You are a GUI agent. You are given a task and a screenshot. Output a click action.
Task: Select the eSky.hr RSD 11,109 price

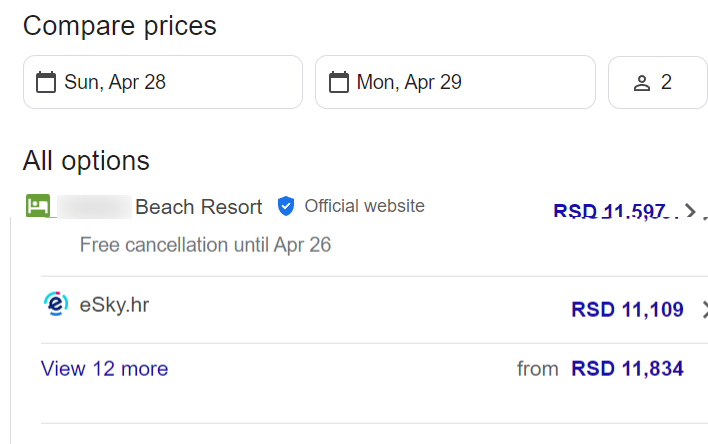627,310
